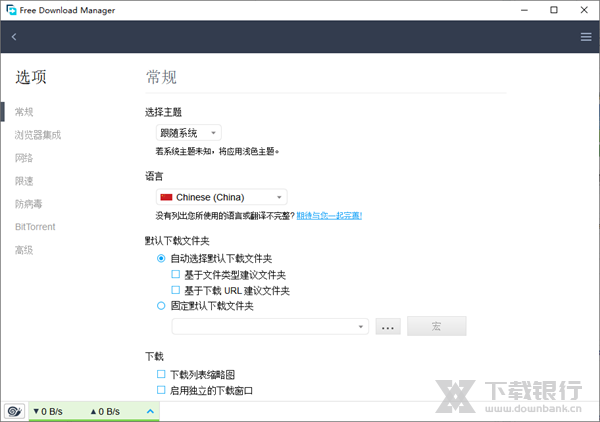Screen dimensions: 600x422
Task: Follow the translation help link
Action: [329, 216]
